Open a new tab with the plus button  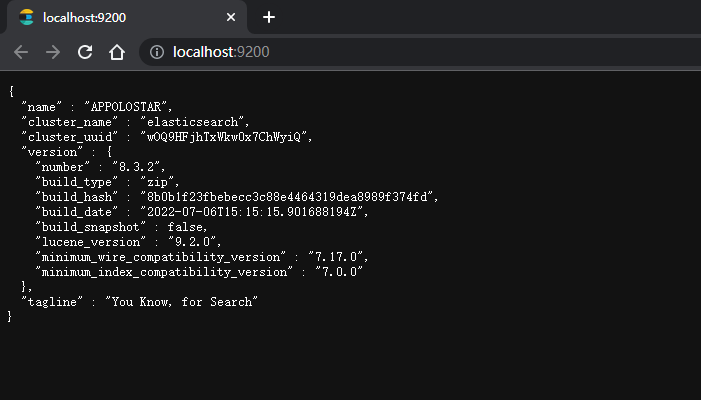tap(269, 17)
